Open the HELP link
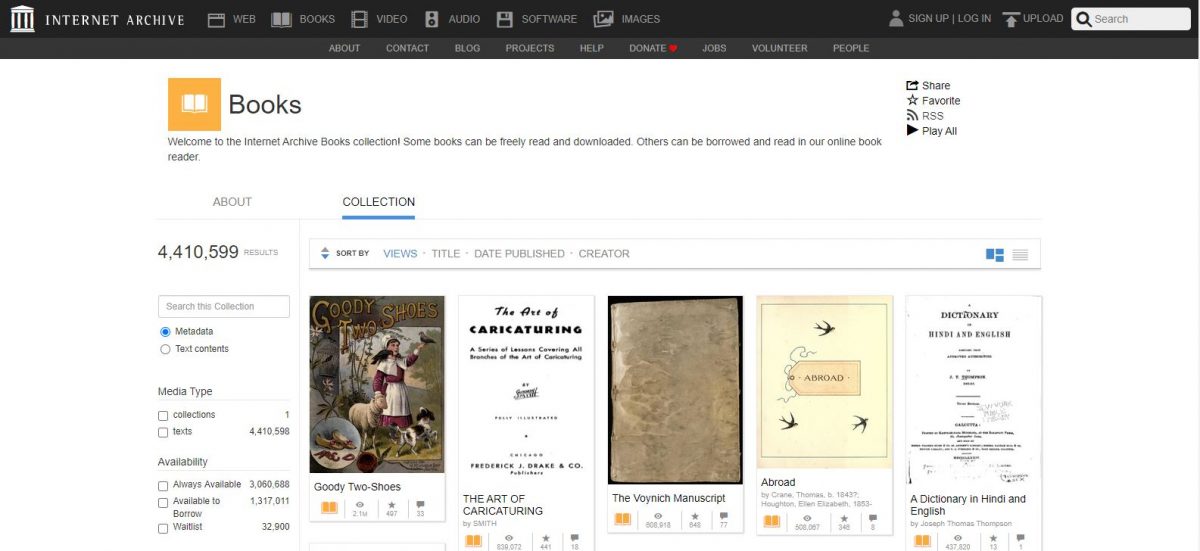The image size is (1200, 551). (591, 48)
